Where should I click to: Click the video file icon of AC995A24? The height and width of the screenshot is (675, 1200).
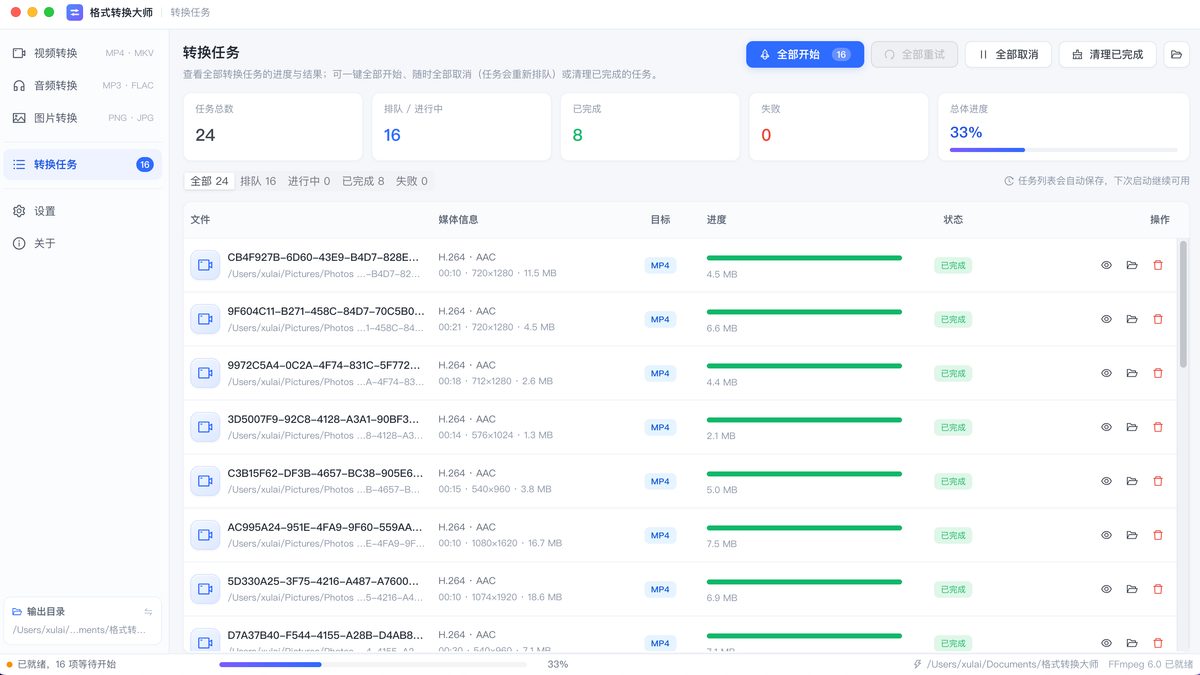coord(205,535)
